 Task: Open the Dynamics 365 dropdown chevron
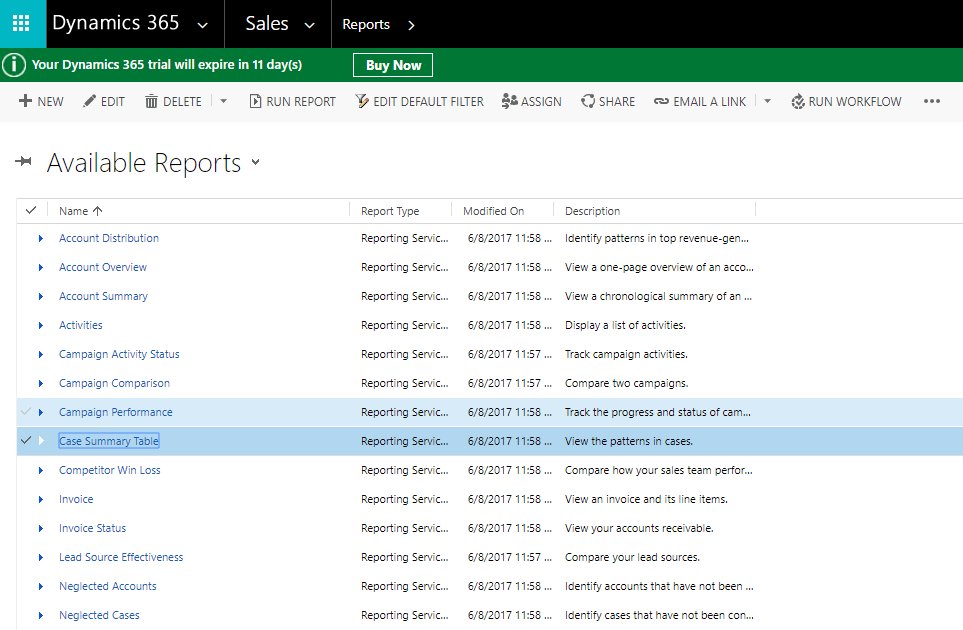pyautogui.click(x=202, y=25)
